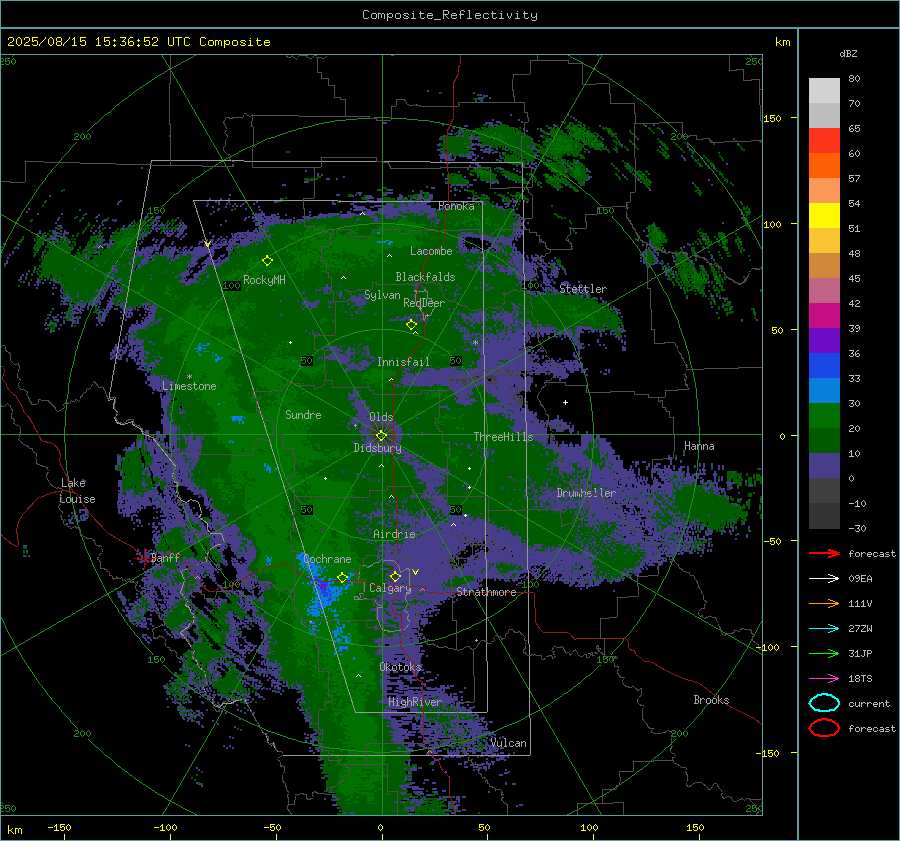Viewport: 900px width, 841px height.
Task: Click the Brooks label in the southeast
Action: coord(711,700)
